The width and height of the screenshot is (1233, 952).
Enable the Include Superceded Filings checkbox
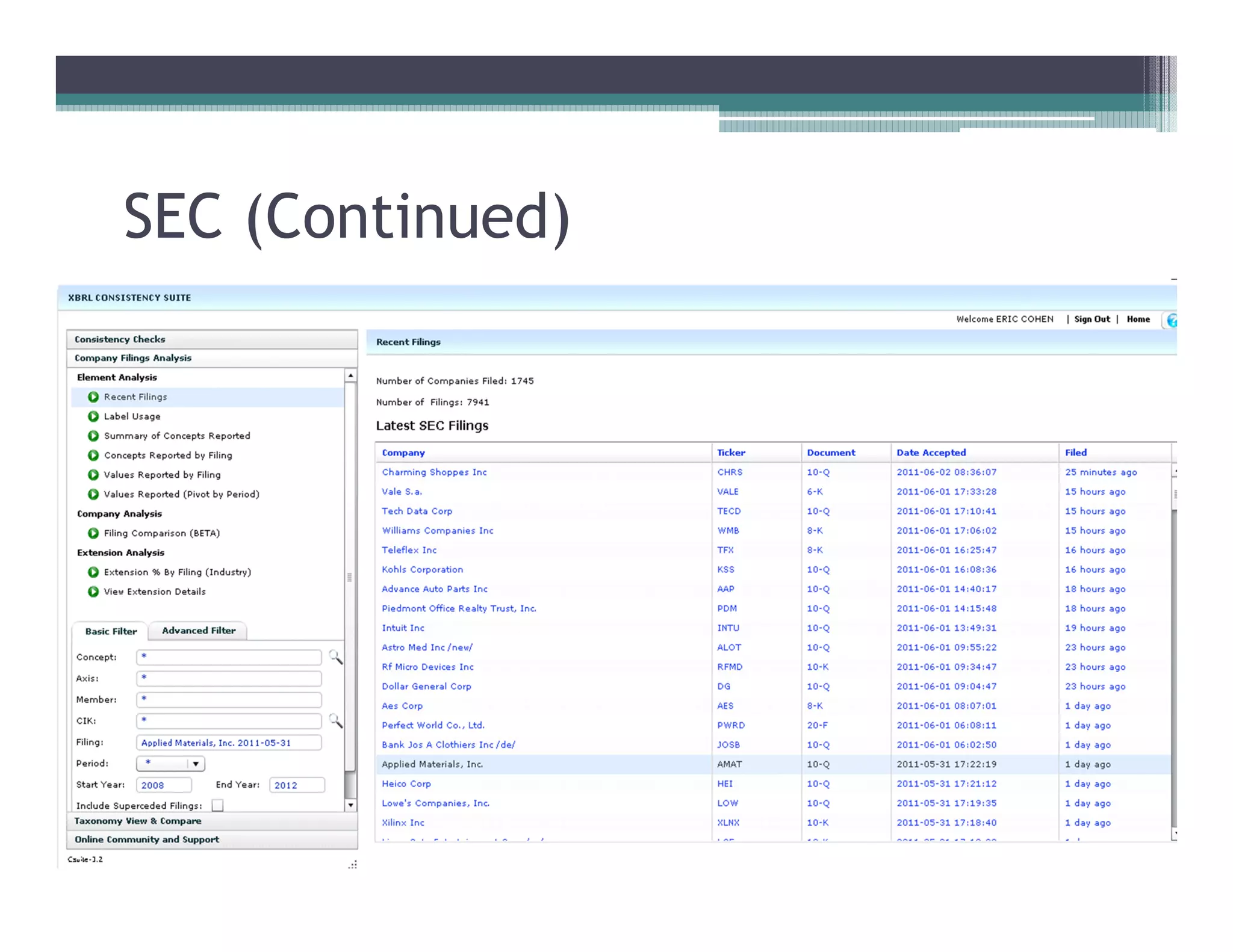click(218, 805)
